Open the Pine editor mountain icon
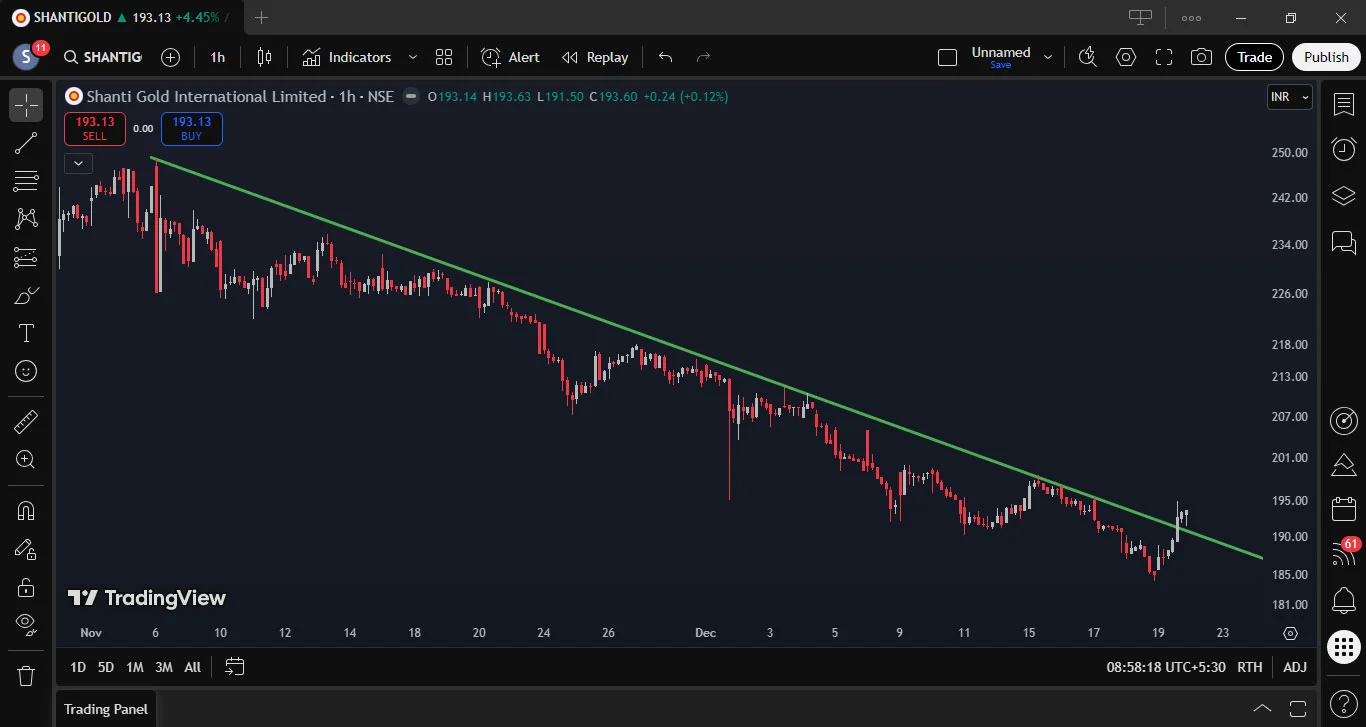1366x727 pixels. click(x=1344, y=464)
